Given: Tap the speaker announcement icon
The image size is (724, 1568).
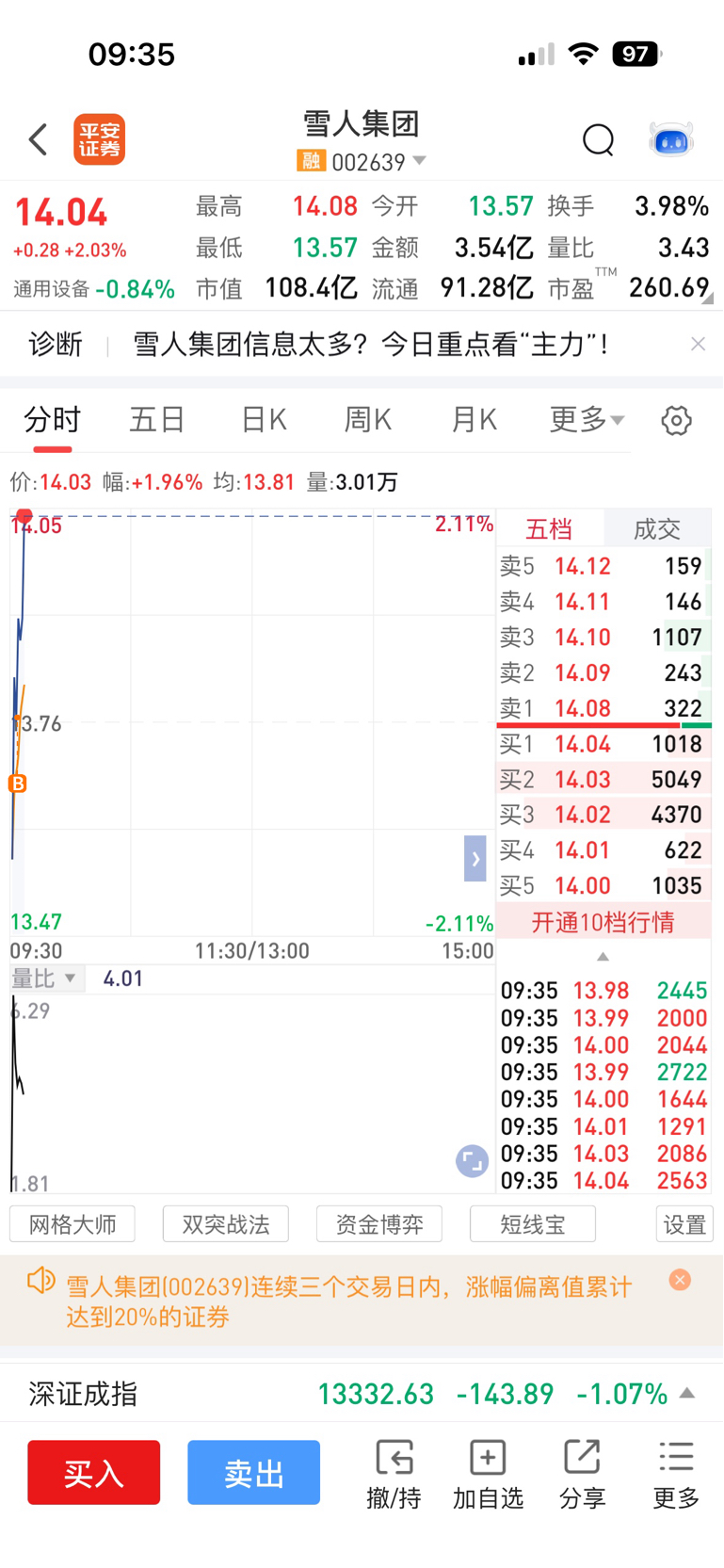Looking at the screenshot, I should [x=40, y=1281].
